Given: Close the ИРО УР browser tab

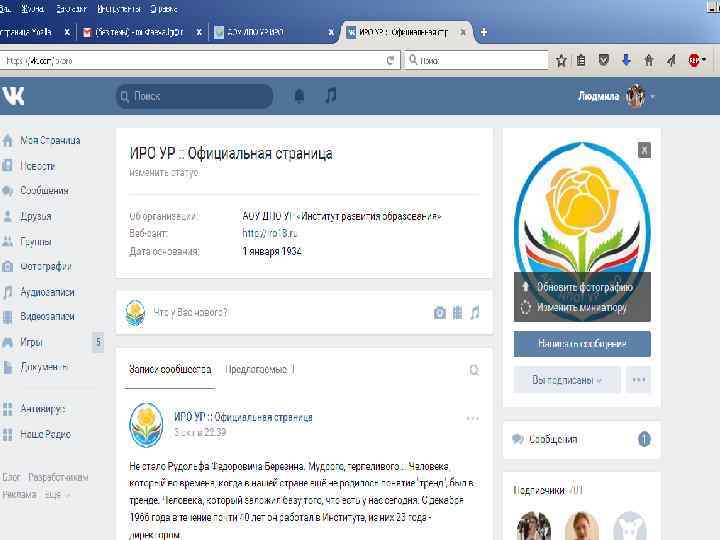Looking at the screenshot, I should point(463,32).
